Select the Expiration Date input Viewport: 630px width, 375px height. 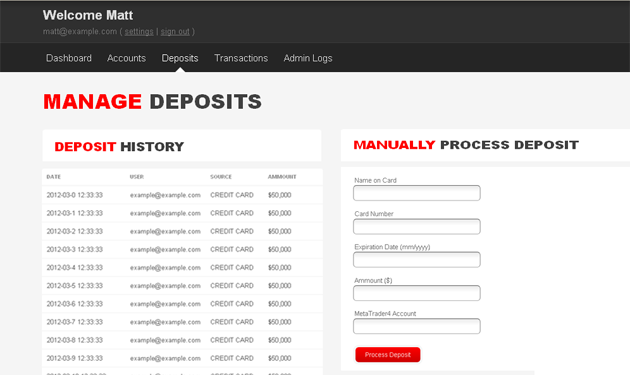pyautogui.click(x=417, y=260)
